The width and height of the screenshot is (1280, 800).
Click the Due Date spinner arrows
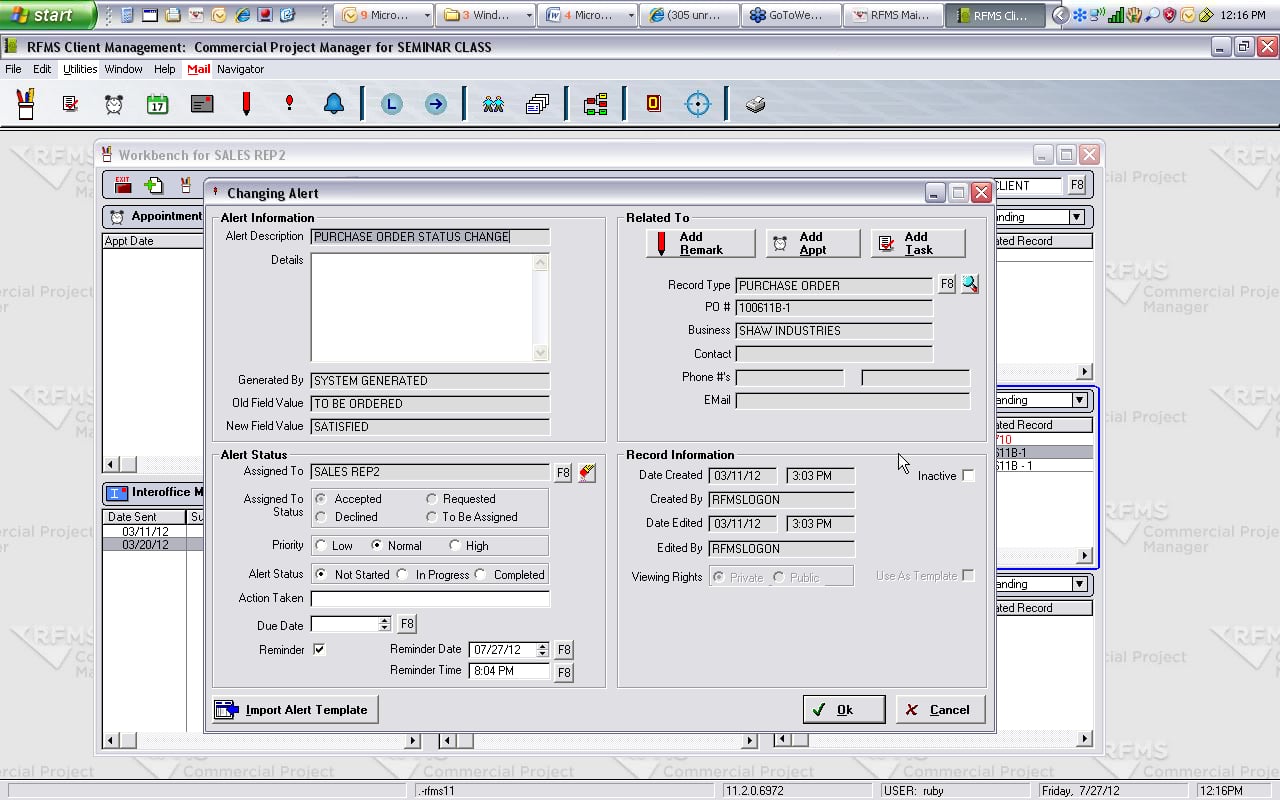pos(384,624)
